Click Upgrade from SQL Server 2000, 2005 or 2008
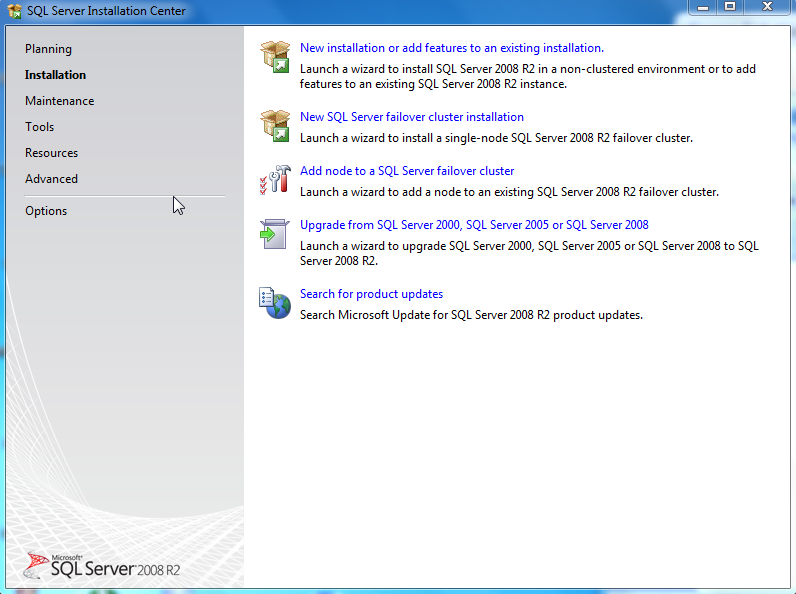 474,225
